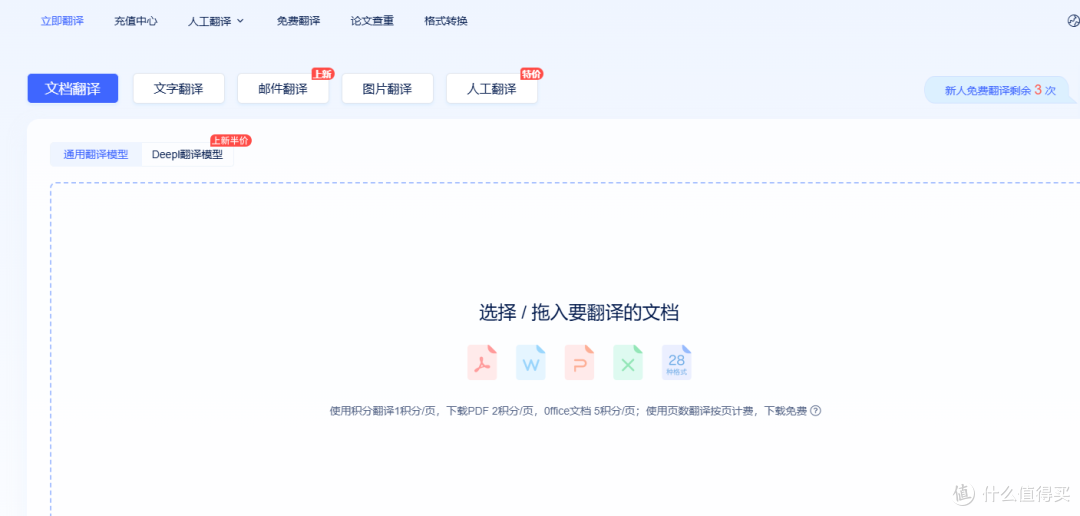Switch to Deepl翻译模型 tab
The height and width of the screenshot is (516, 1080).
pyautogui.click(x=187, y=154)
